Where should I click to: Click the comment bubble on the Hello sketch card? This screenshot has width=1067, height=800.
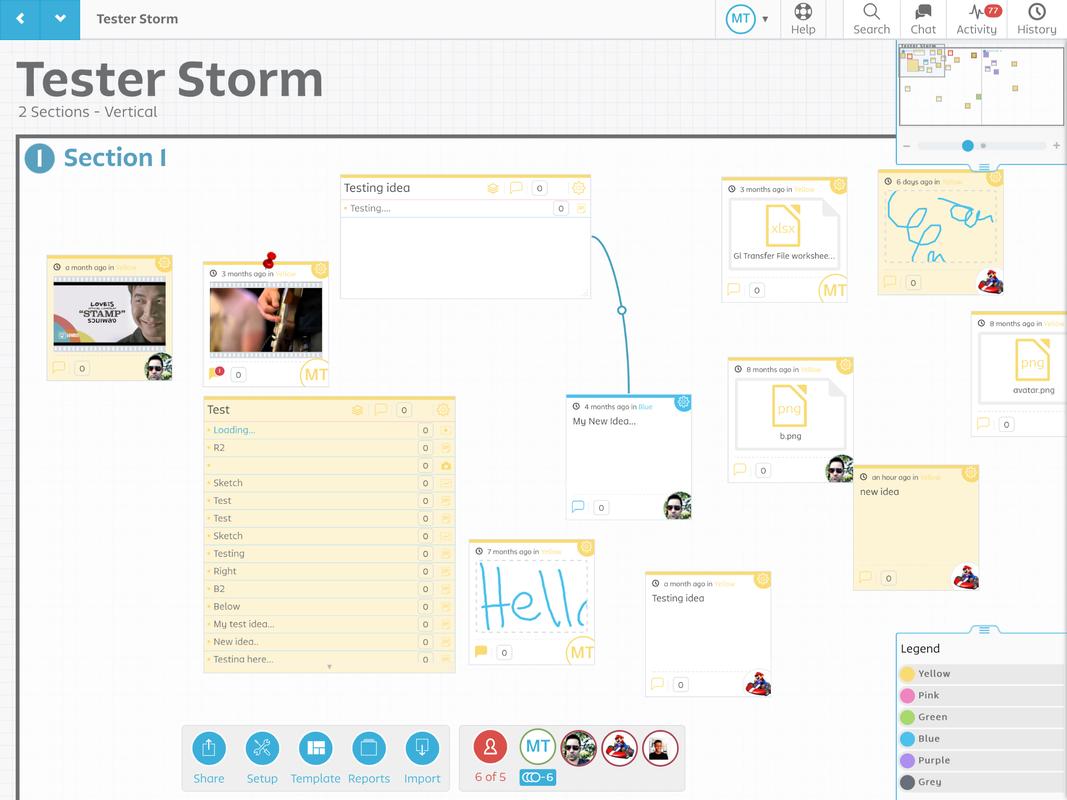[x=482, y=650]
